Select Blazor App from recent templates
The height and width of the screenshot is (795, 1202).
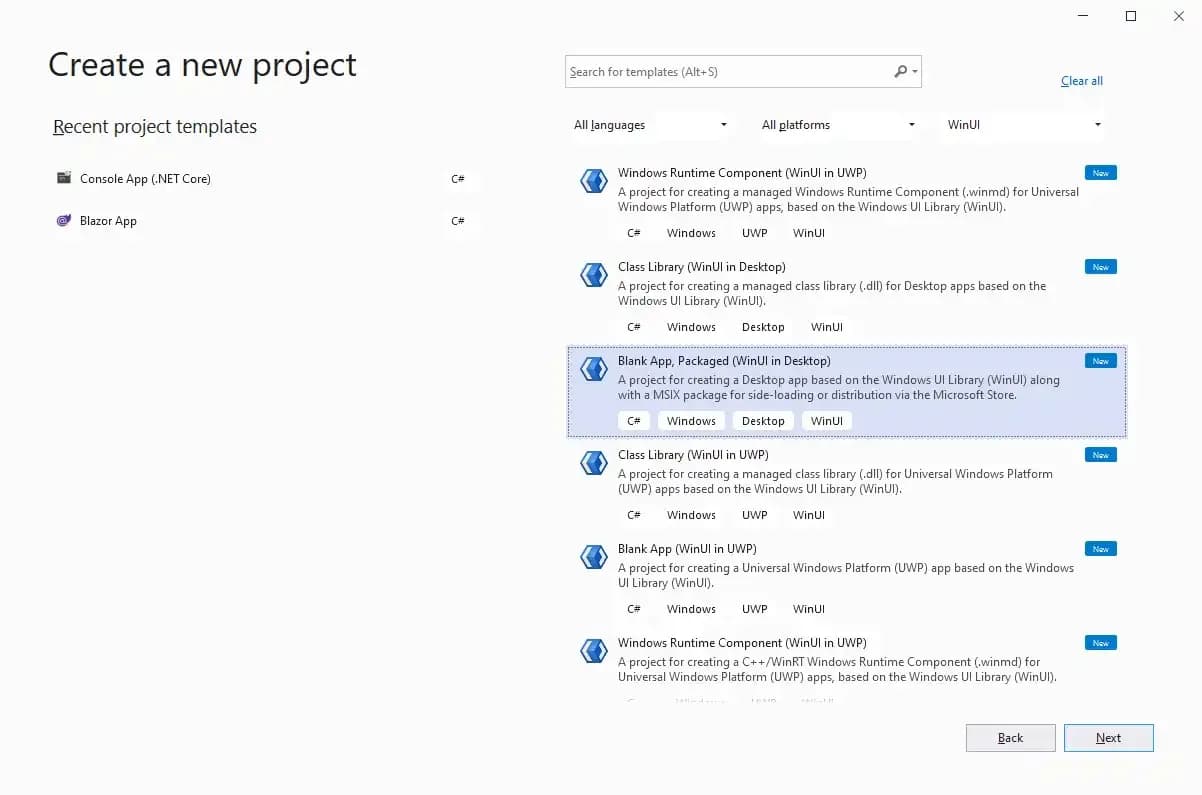point(108,221)
